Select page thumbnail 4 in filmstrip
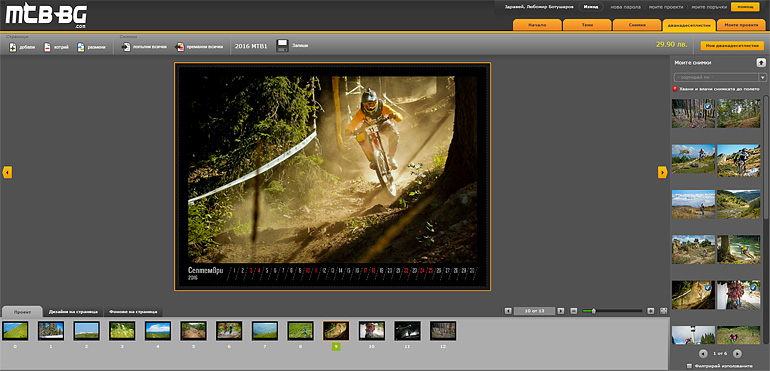The width and height of the screenshot is (770, 371). click(x=158, y=331)
